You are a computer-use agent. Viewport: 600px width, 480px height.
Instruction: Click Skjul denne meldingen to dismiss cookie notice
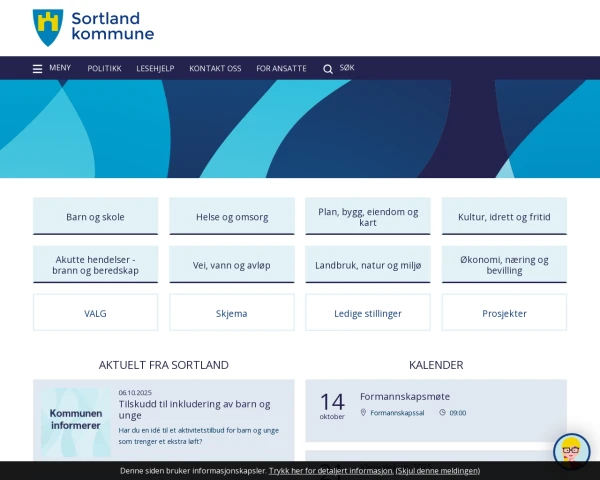438,470
